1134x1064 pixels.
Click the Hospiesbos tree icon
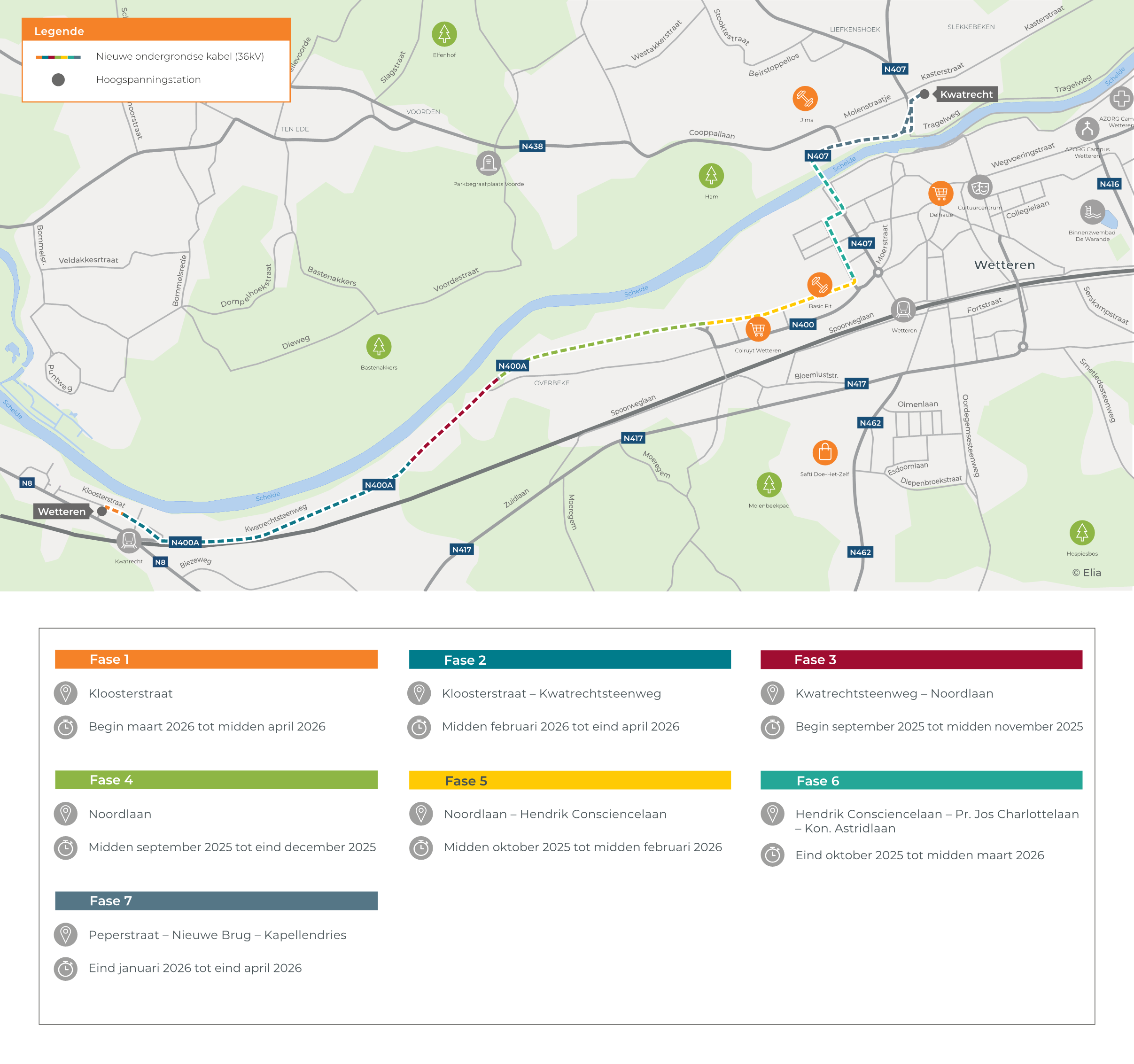coord(1081,533)
